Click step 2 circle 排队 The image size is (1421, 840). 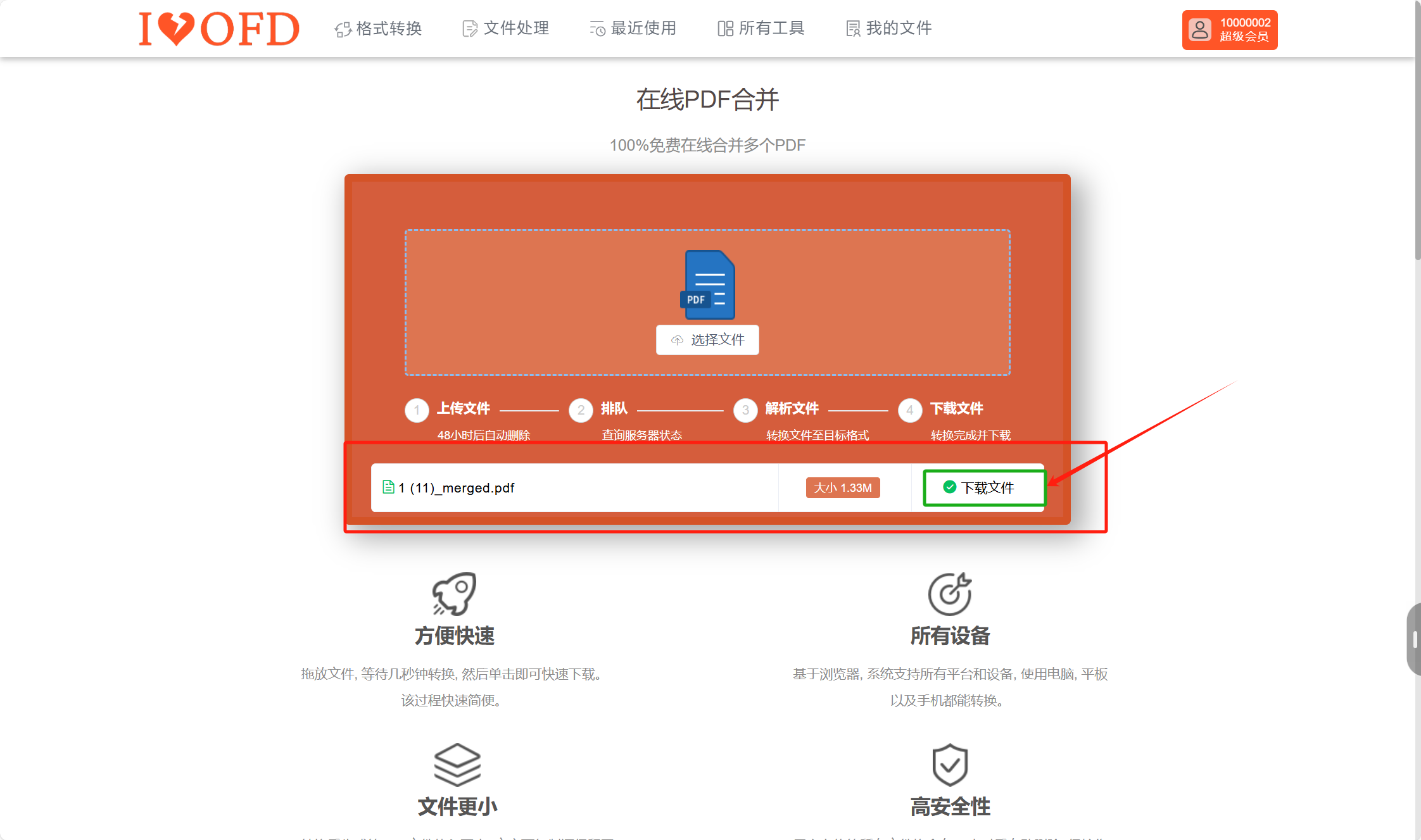581,410
